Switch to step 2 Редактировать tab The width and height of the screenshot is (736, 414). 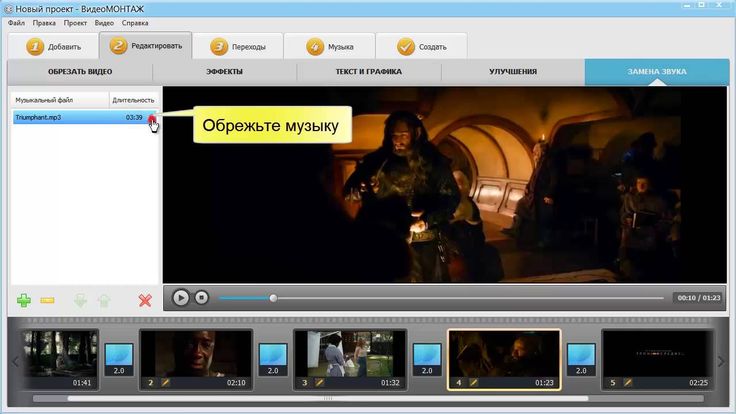[x=146, y=46]
